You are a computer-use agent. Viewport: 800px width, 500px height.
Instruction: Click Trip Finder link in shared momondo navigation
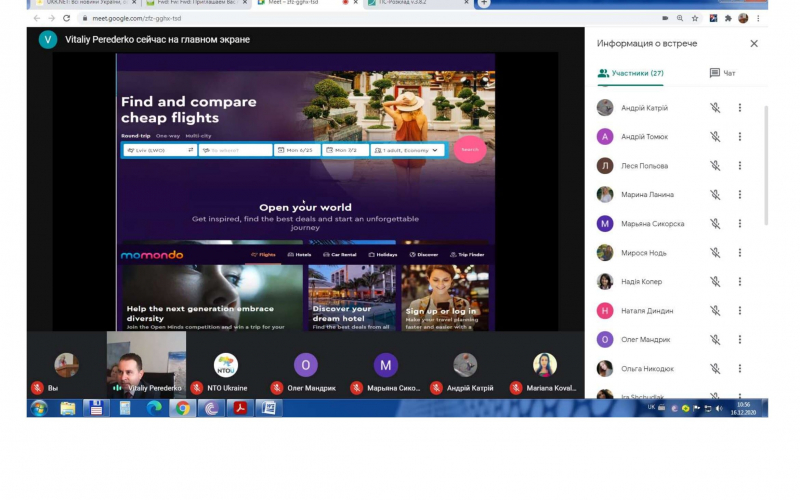tap(467, 255)
